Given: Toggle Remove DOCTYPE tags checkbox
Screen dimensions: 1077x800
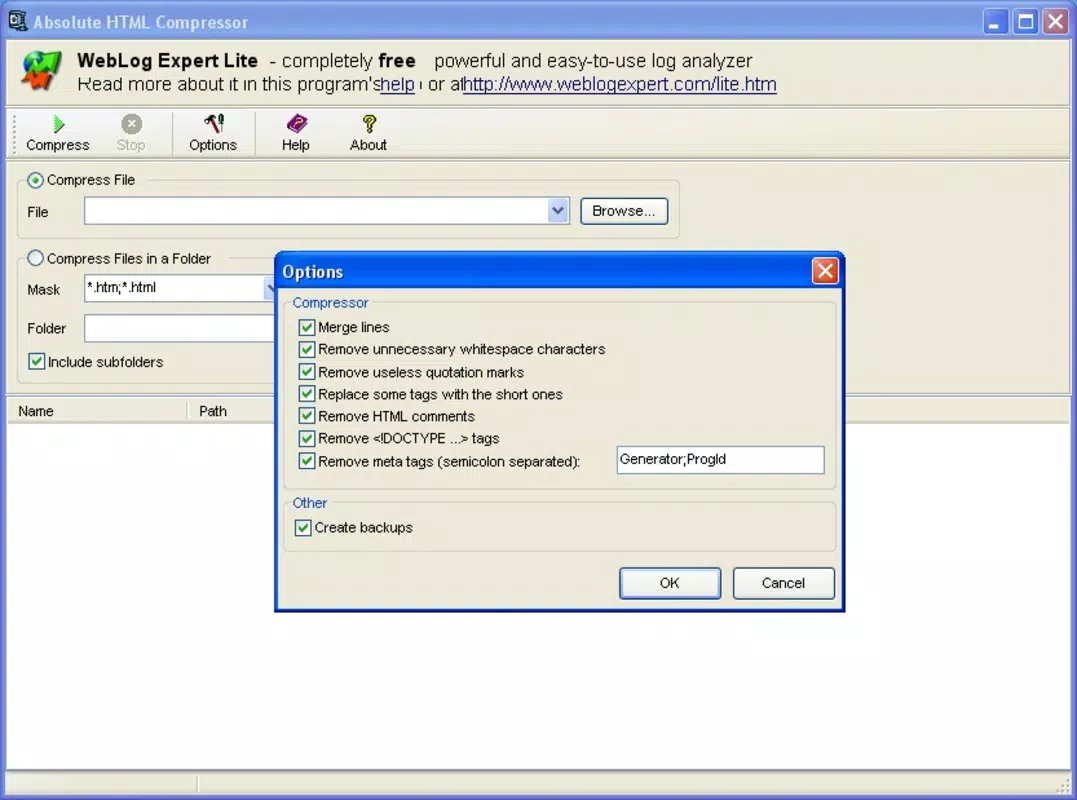Looking at the screenshot, I should 306,438.
